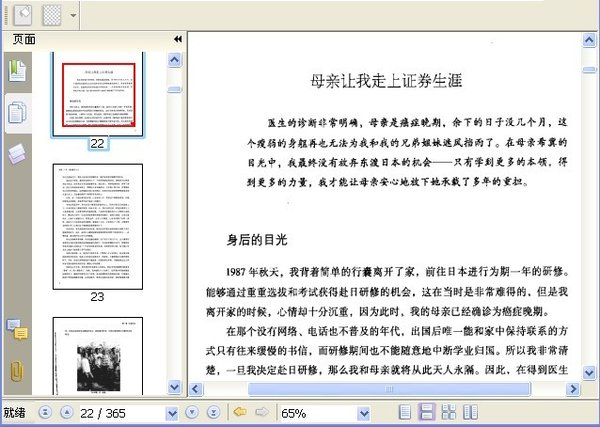The image size is (600, 427).
Task: Open the page number dropdown
Action: point(172,413)
